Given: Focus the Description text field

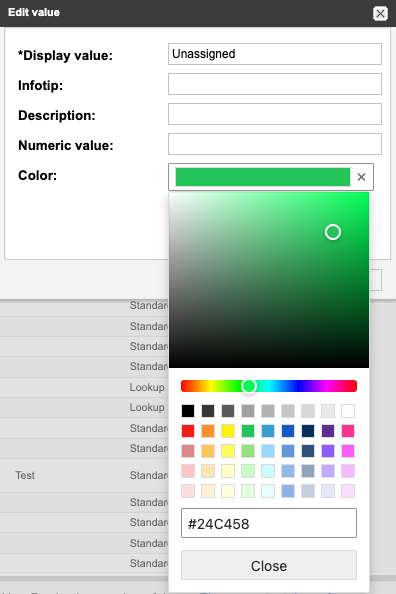Looking at the screenshot, I should (275, 114).
